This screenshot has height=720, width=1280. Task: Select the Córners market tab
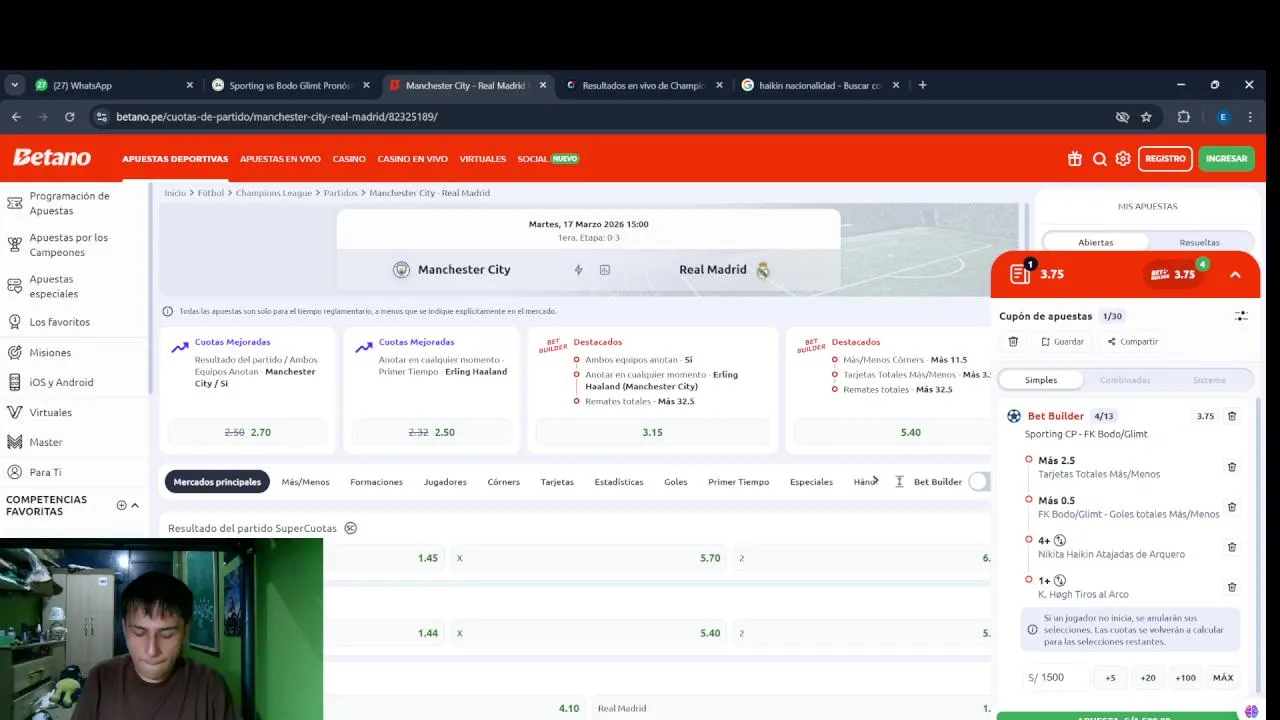click(504, 482)
